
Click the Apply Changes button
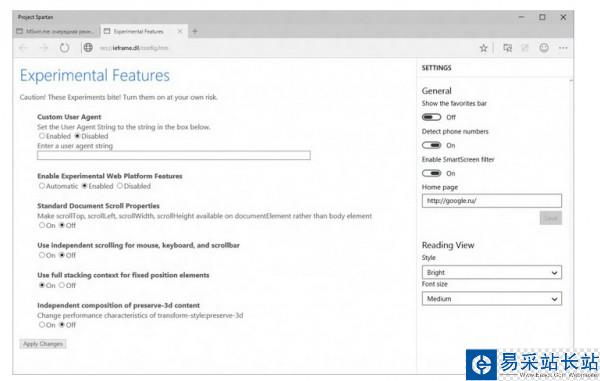pyautogui.click(x=43, y=344)
